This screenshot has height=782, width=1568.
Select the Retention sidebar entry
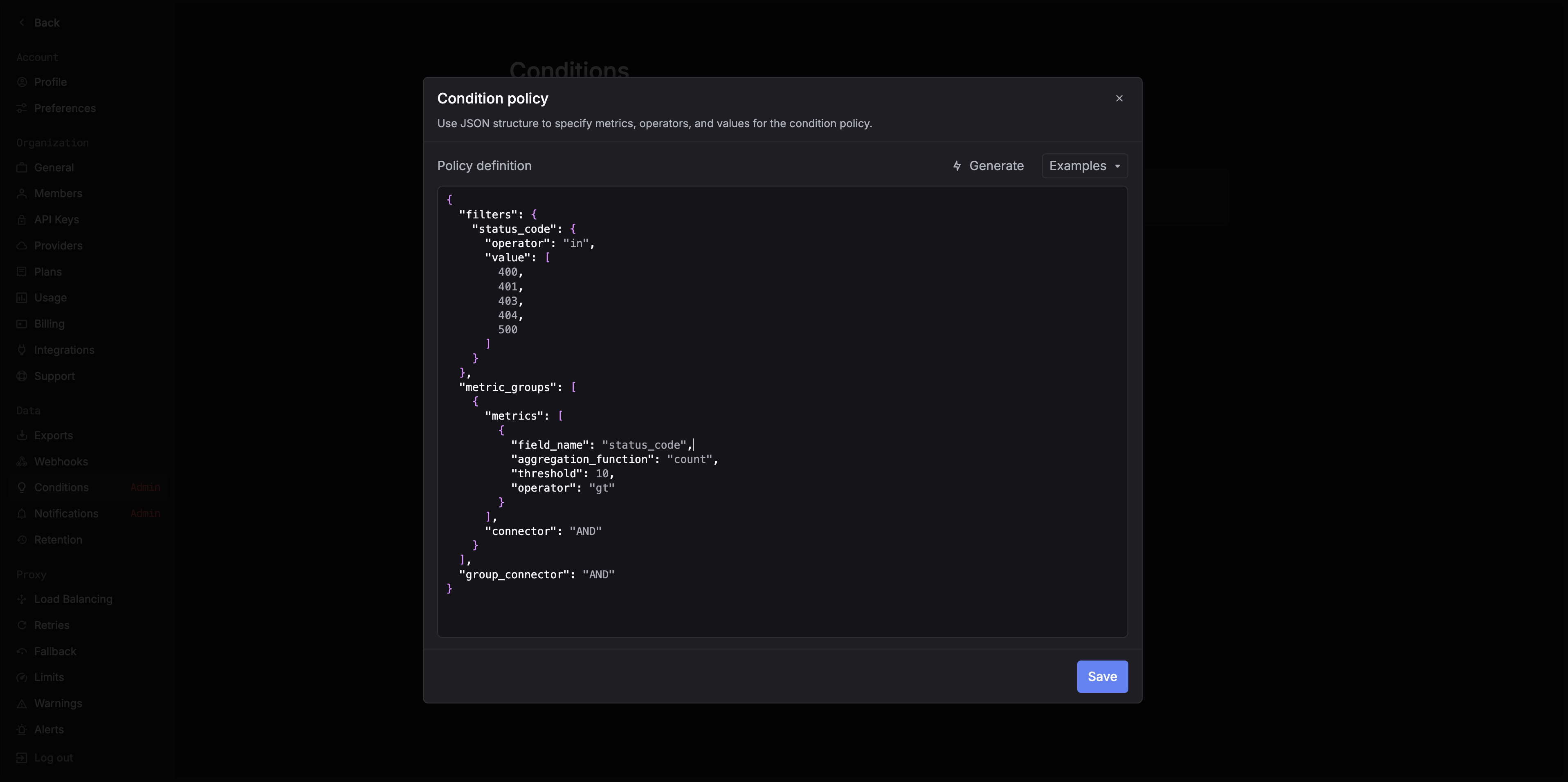tap(58, 540)
